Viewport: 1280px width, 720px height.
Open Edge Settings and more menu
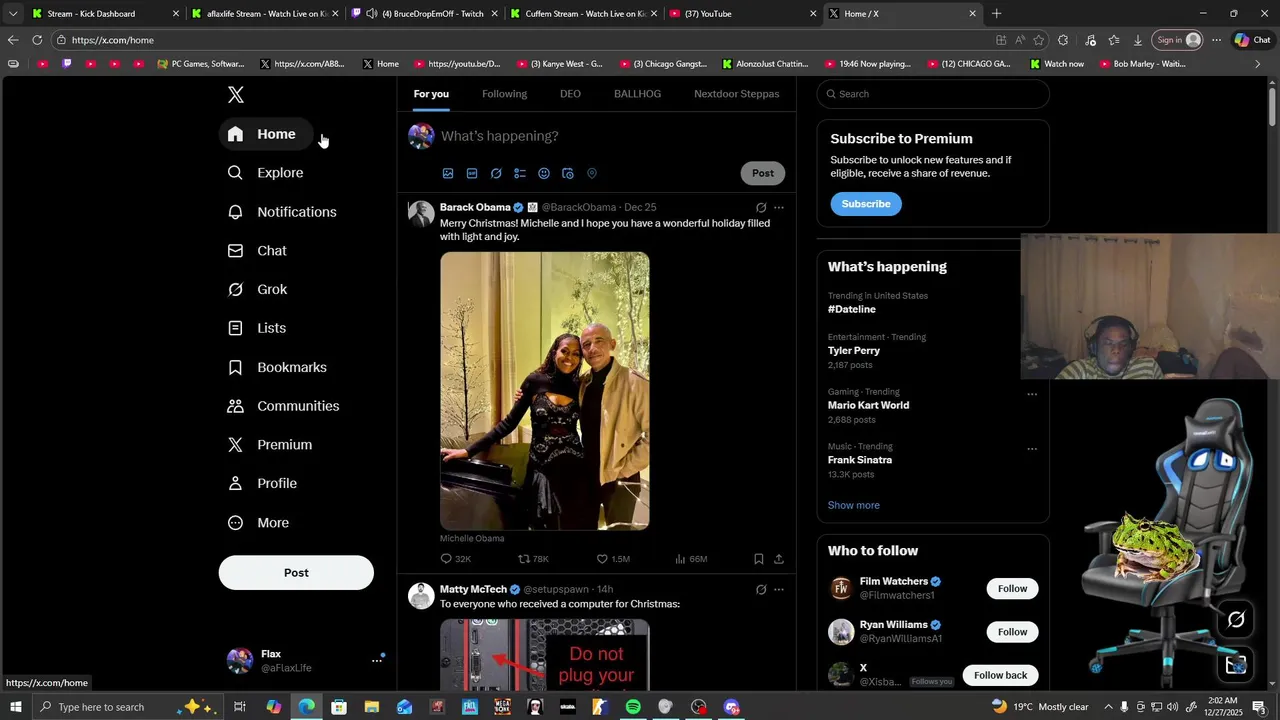pyautogui.click(x=1216, y=40)
